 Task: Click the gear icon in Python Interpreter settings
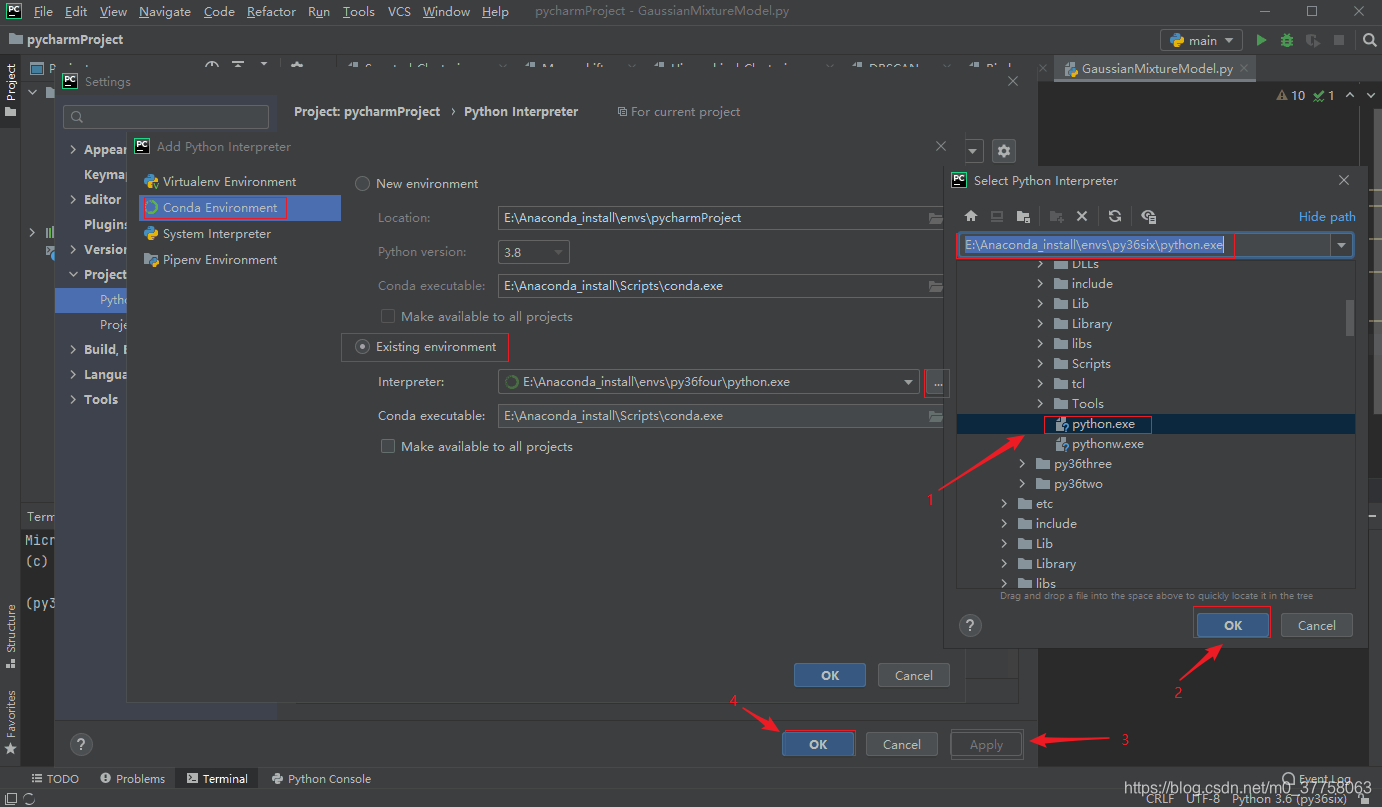pos(1004,151)
